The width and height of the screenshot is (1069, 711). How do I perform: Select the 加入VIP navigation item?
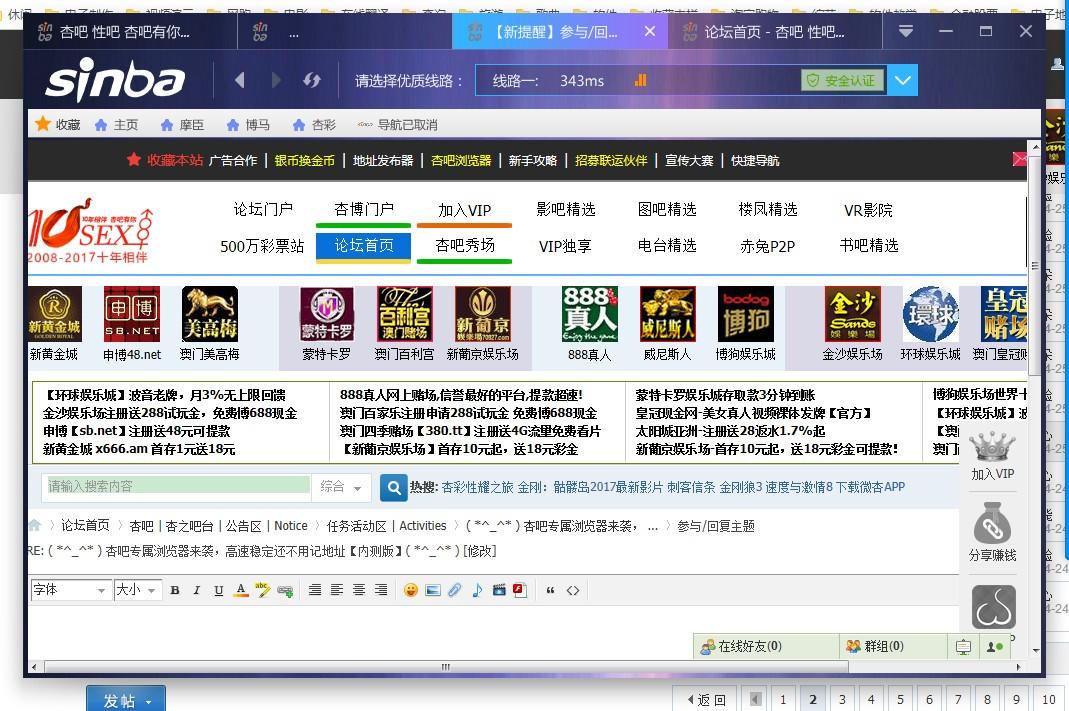(x=465, y=210)
